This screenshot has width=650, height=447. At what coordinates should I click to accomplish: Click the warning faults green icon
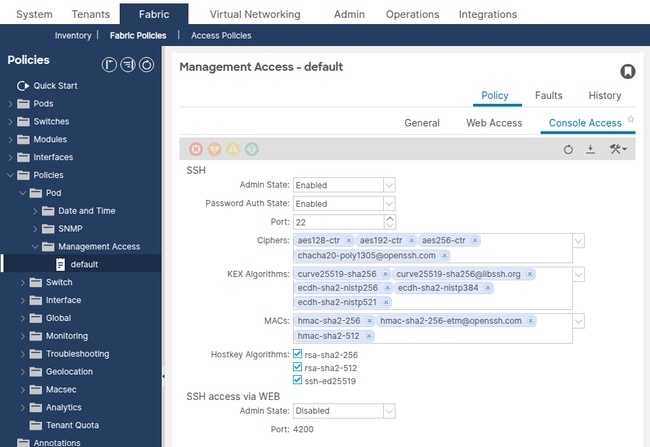coord(252,149)
